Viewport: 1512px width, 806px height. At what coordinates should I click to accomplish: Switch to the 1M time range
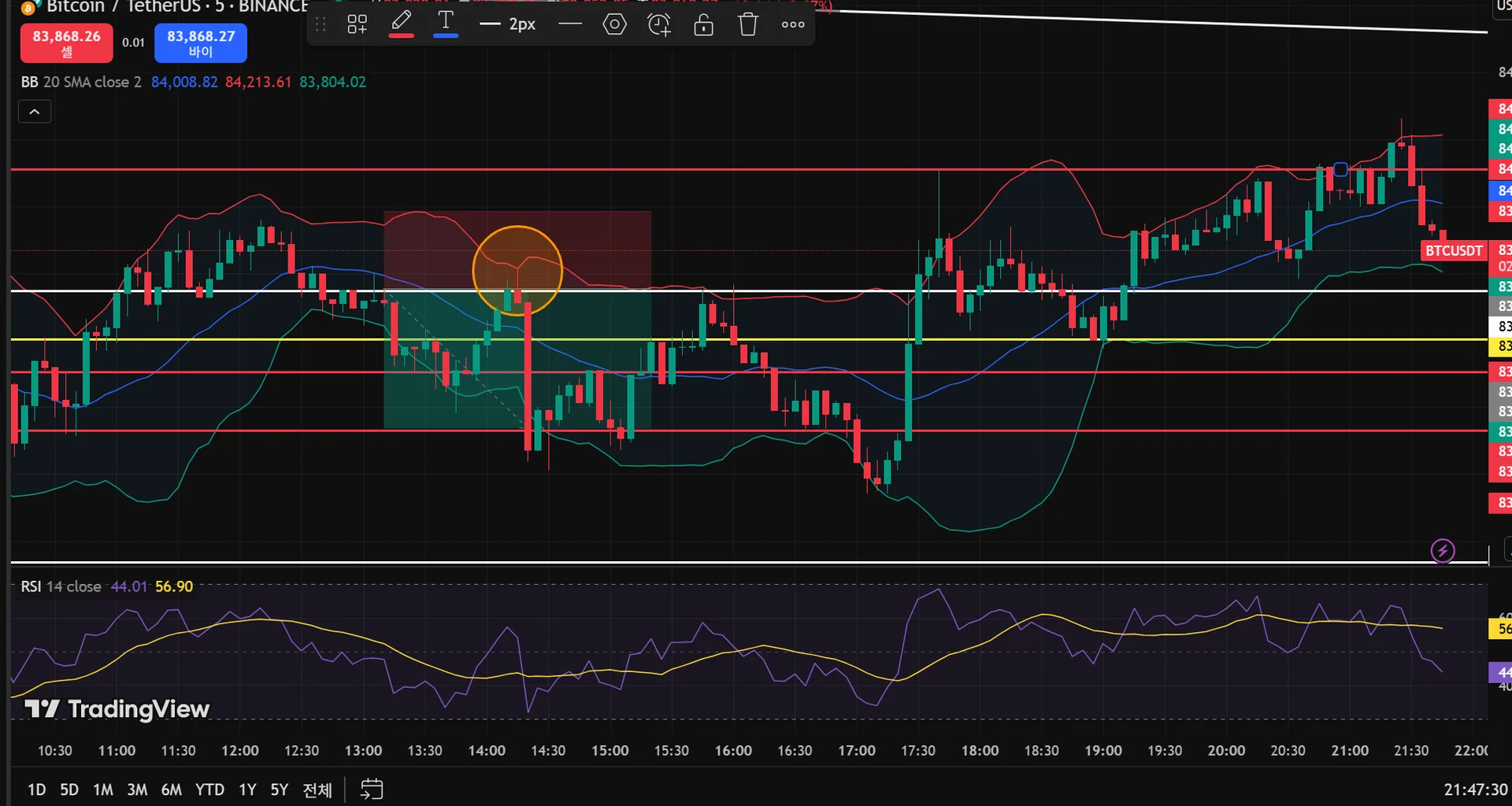point(103,789)
